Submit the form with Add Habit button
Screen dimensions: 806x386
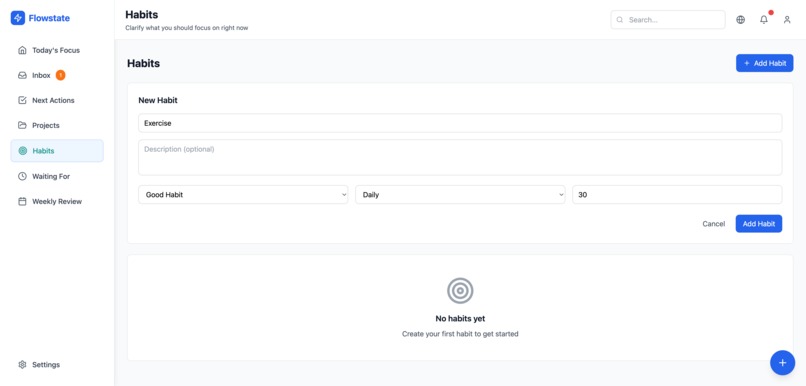point(759,224)
